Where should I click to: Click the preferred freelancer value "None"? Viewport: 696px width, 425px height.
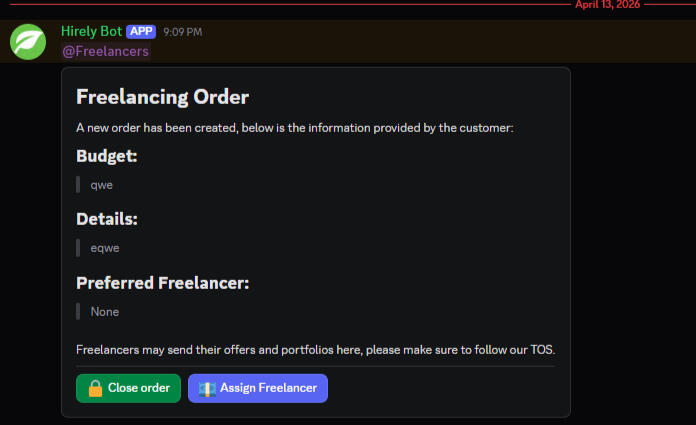tap(105, 312)
